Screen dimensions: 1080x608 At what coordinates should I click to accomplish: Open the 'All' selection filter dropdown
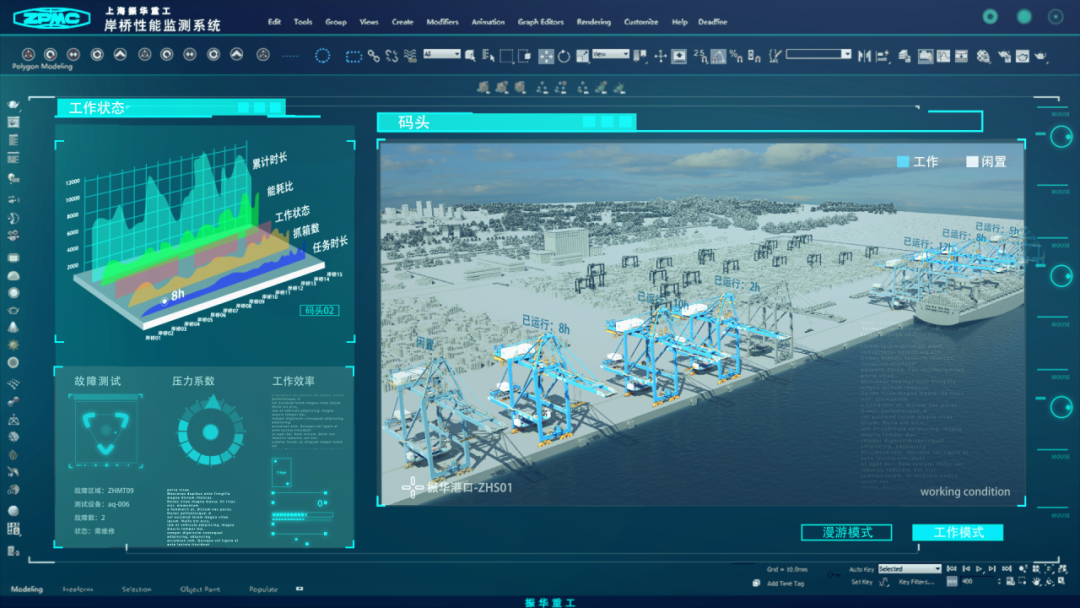click(x=441, y=54)
